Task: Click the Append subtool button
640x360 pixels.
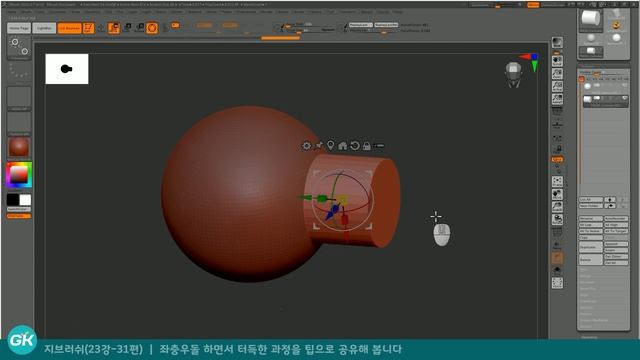Action: (616, 244)
